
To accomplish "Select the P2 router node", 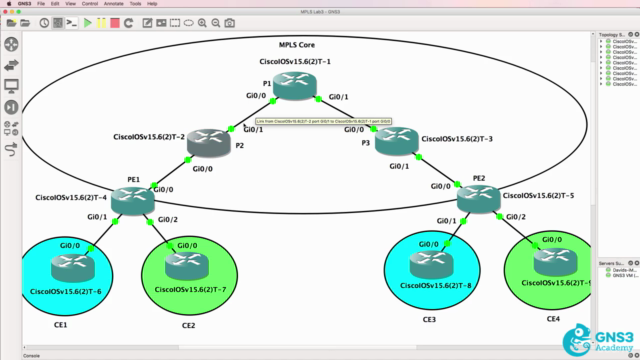I will tap(209, 143).
